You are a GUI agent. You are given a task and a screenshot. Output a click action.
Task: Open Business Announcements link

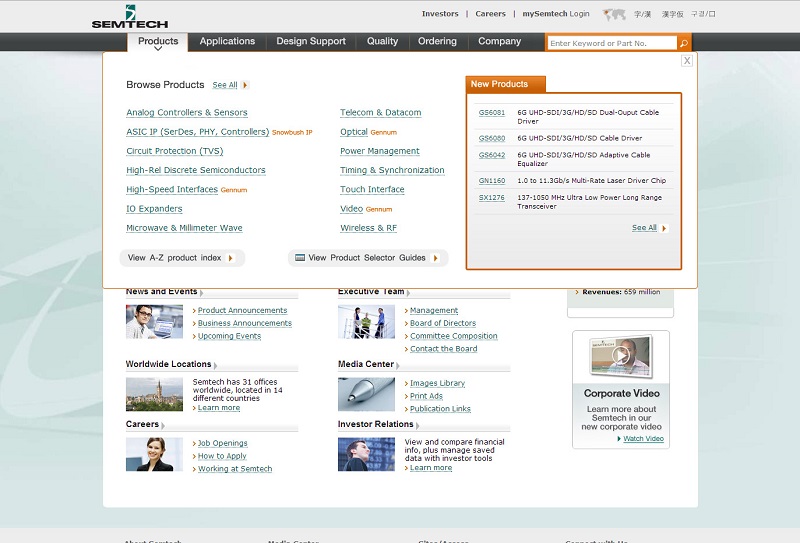245,323
